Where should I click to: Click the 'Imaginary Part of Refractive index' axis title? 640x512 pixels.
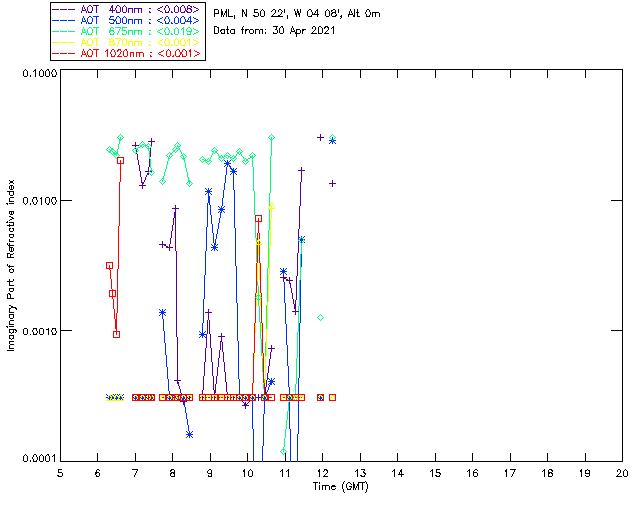pos(11,265)
